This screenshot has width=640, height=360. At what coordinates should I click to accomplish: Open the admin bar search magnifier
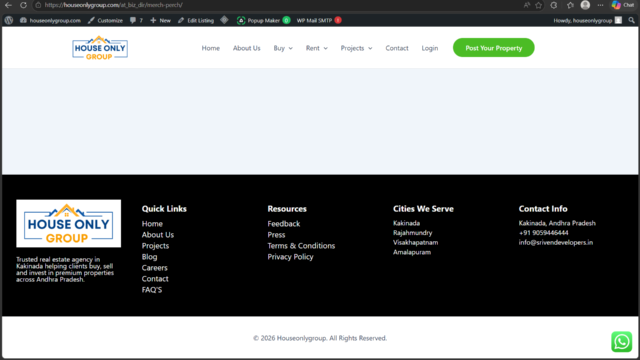coord(632,20)
